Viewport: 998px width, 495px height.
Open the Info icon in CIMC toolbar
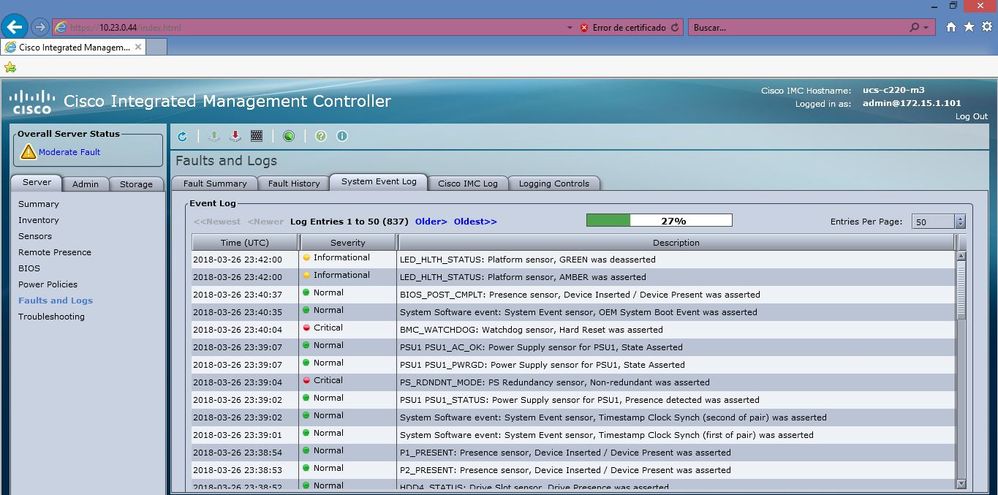click(342, 136)
